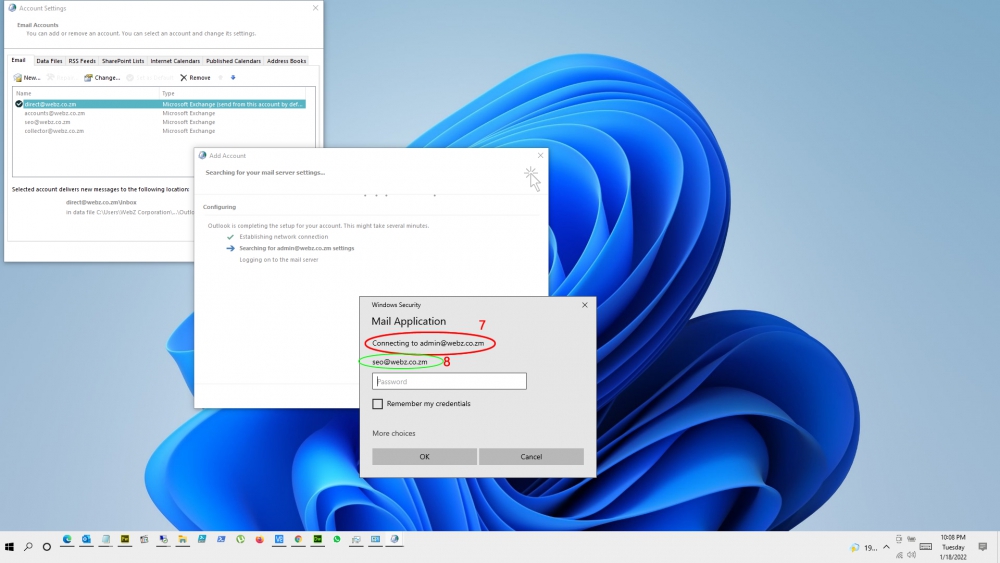Viewport: 1000px width, 563px height.
Task: Remove the selected email account
Action: [195, 77]
